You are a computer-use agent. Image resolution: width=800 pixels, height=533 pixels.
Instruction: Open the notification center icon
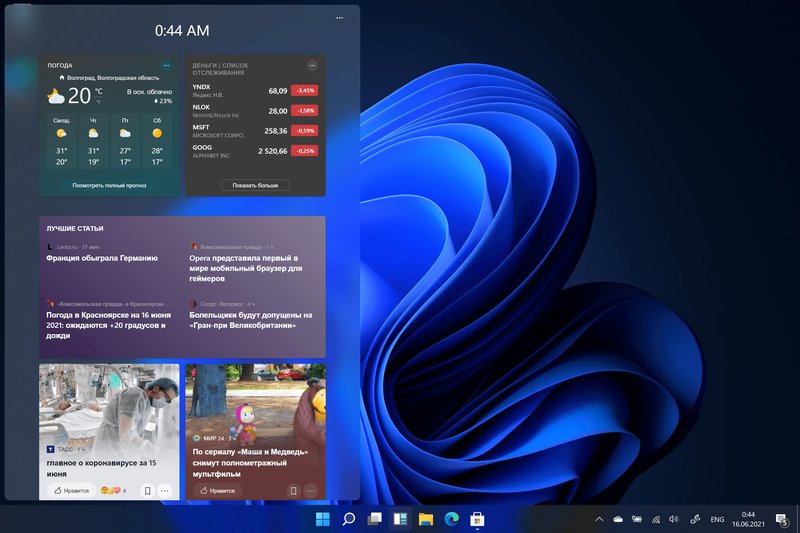pos(782,519)
